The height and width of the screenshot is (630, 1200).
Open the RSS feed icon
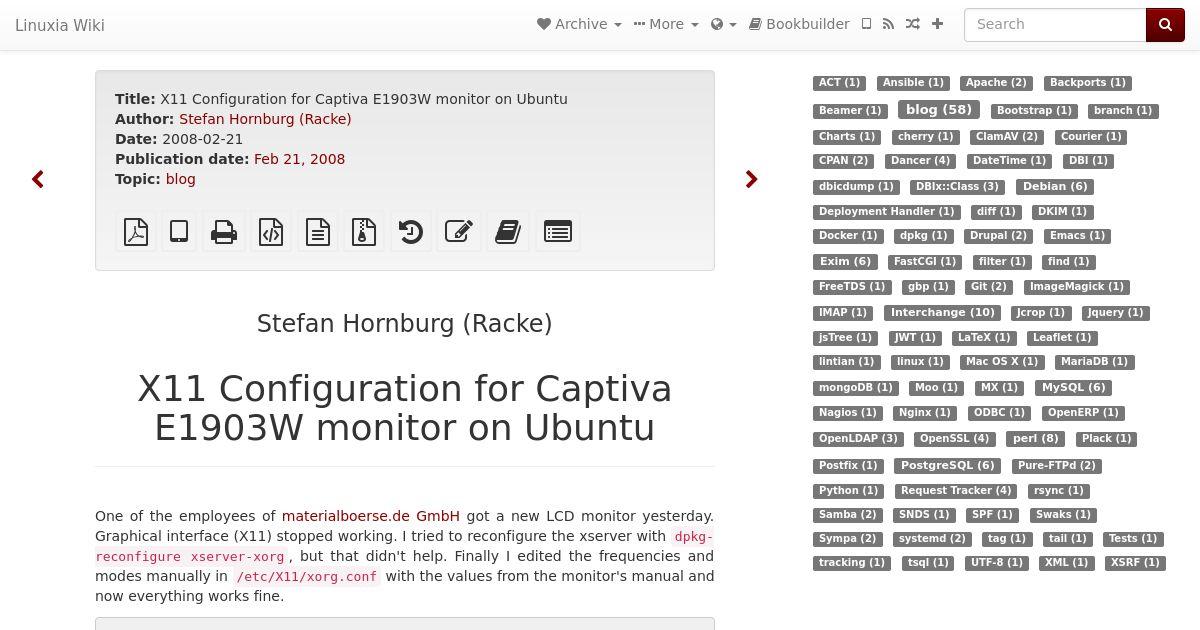click(x=888, y=24)
